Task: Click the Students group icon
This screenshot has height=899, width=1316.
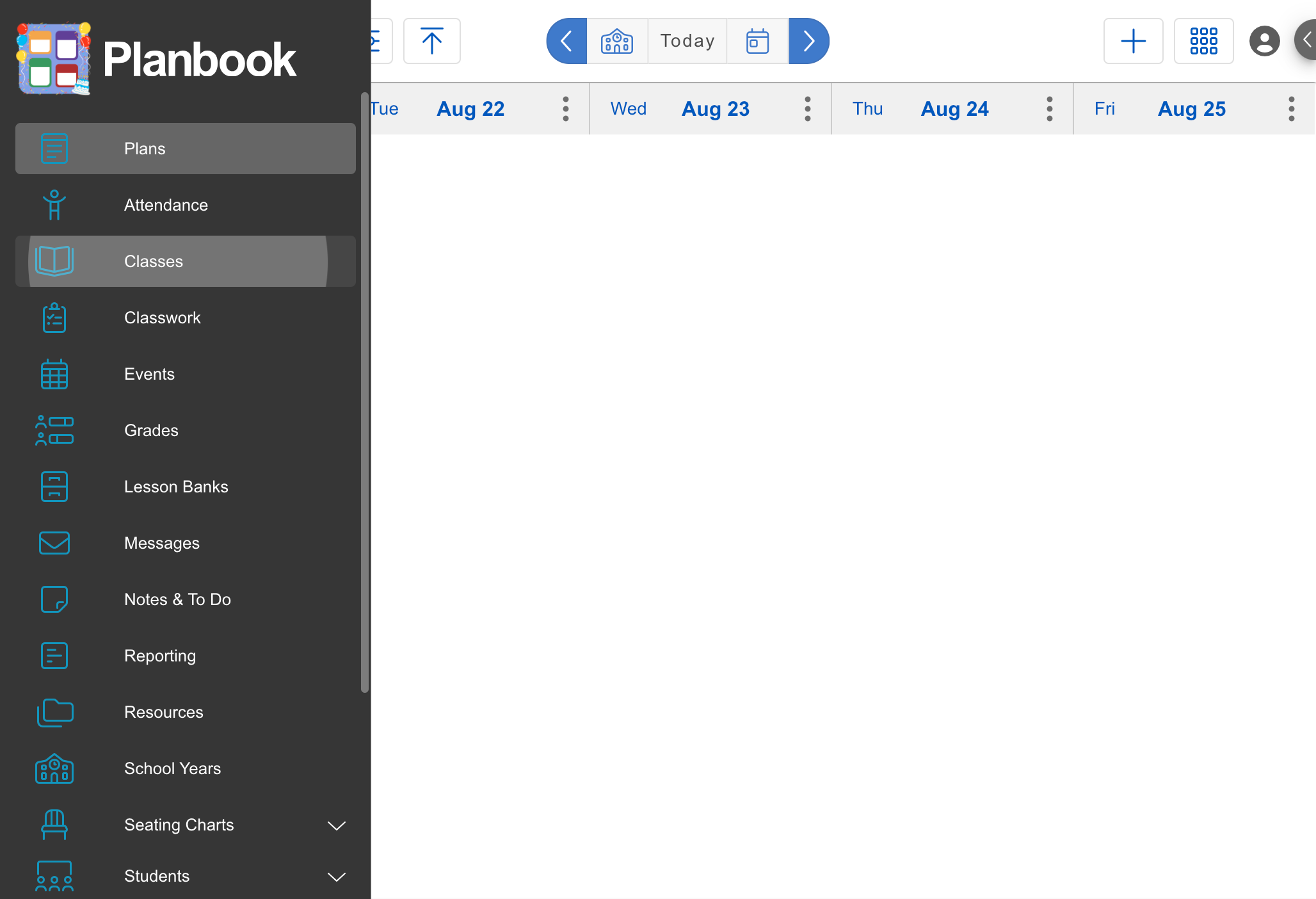Action: [x=54, y=876]
